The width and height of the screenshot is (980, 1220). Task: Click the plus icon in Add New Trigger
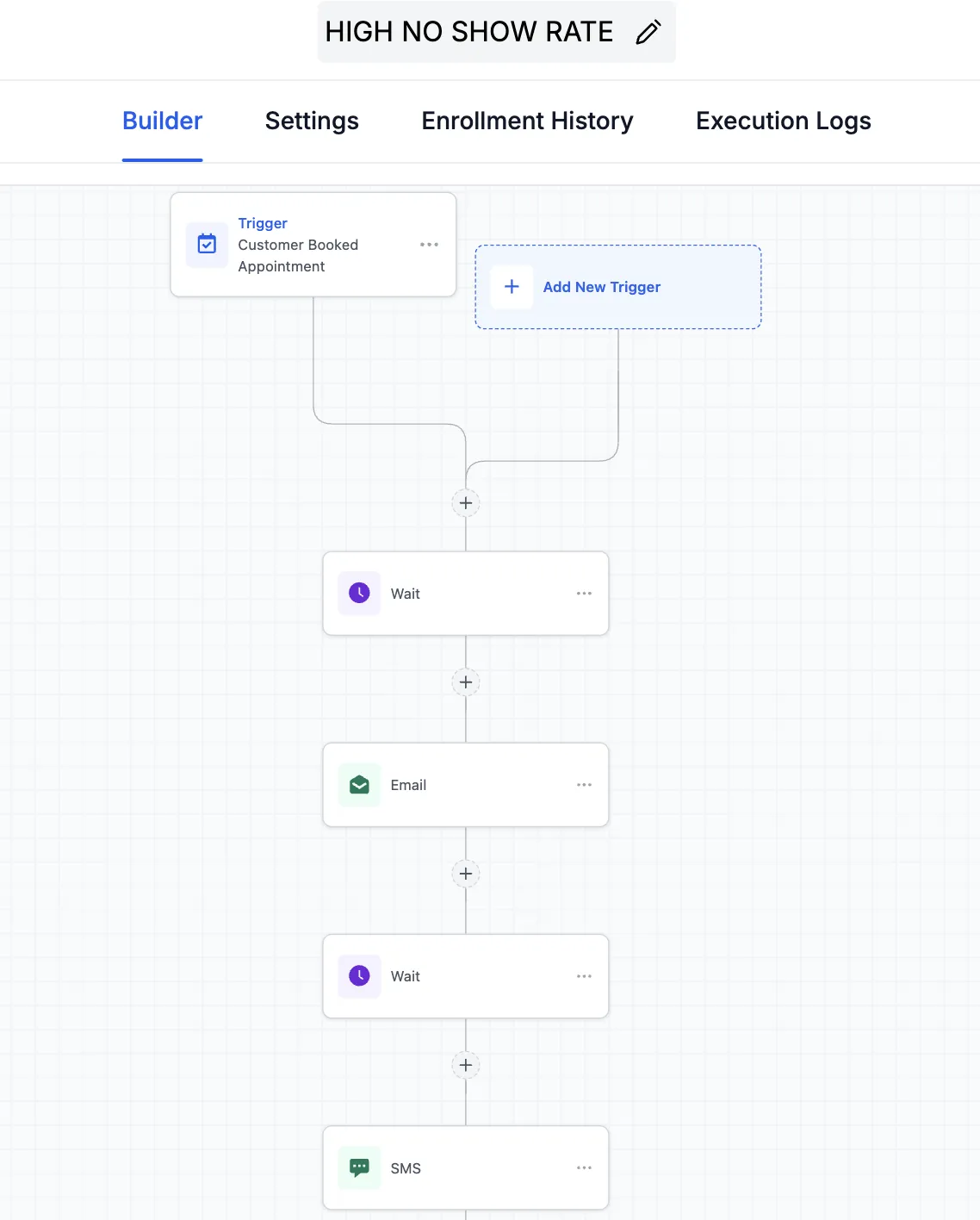click(512, 287)
